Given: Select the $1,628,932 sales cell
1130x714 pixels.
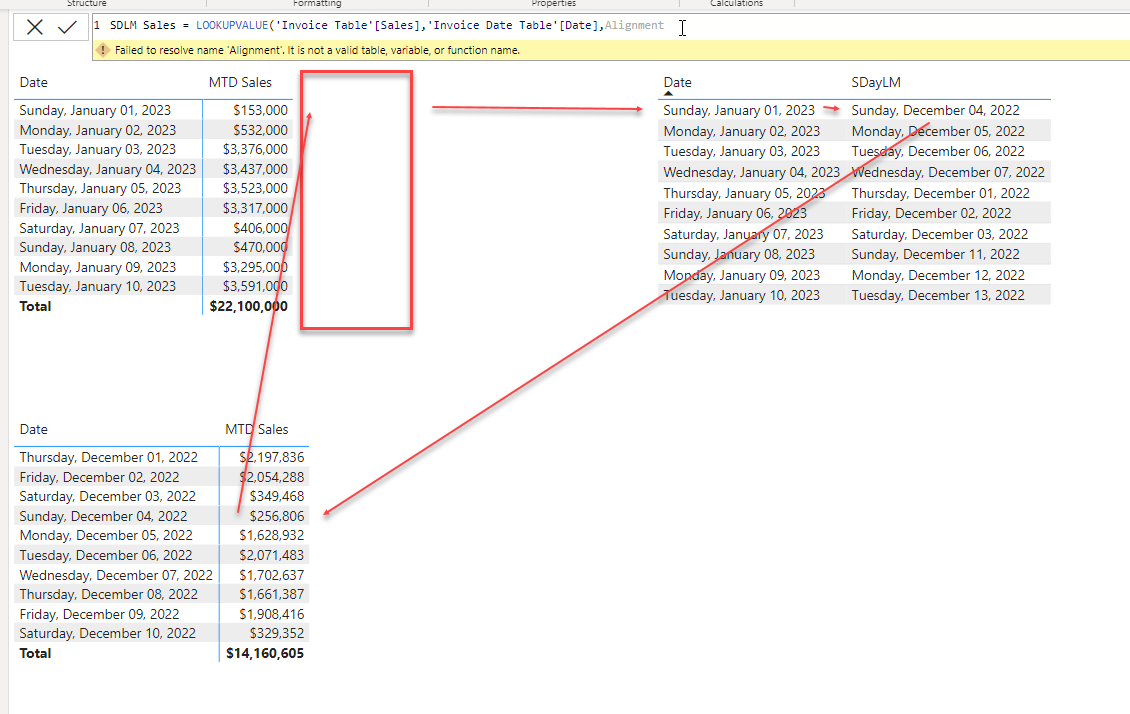Looking at the screenshot, I should coord(272,535).
